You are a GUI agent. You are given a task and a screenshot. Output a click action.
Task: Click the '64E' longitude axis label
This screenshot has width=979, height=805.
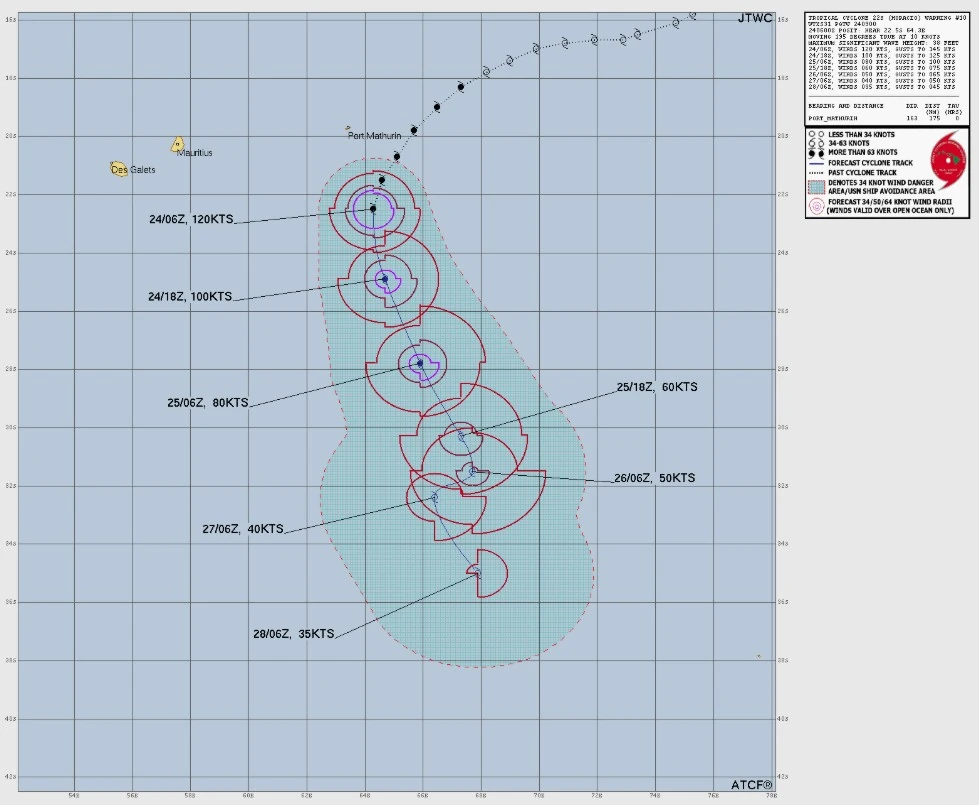(365, 796)
